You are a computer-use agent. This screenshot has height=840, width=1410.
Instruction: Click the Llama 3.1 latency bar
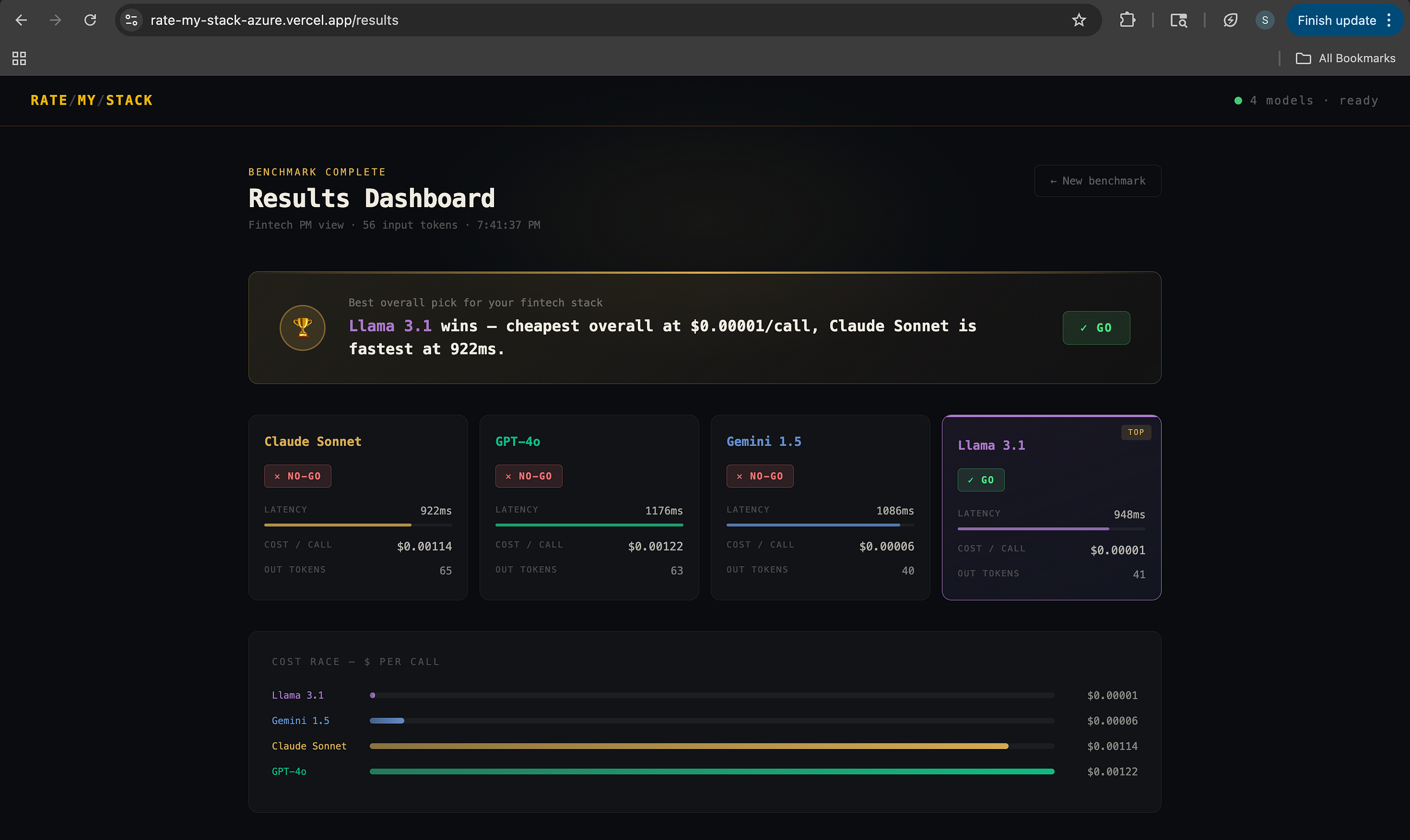coord(1051,529)
